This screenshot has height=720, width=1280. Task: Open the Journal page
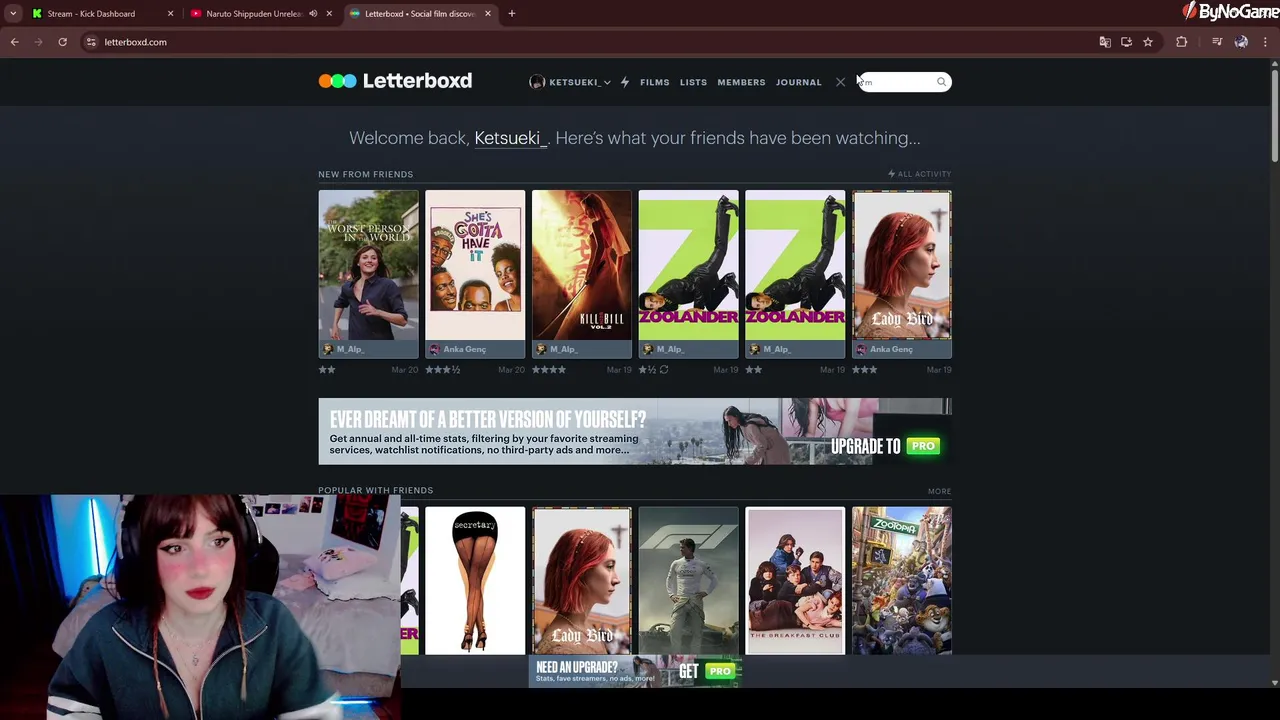[799, 82]
